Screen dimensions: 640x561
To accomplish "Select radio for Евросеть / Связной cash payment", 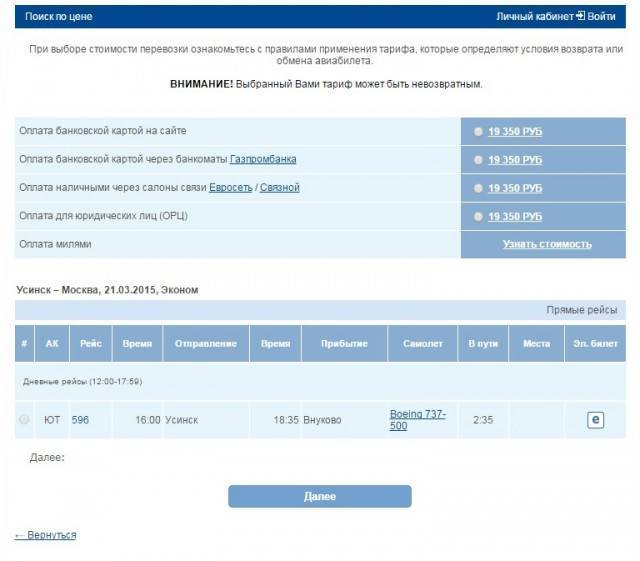I will (478, 188).
